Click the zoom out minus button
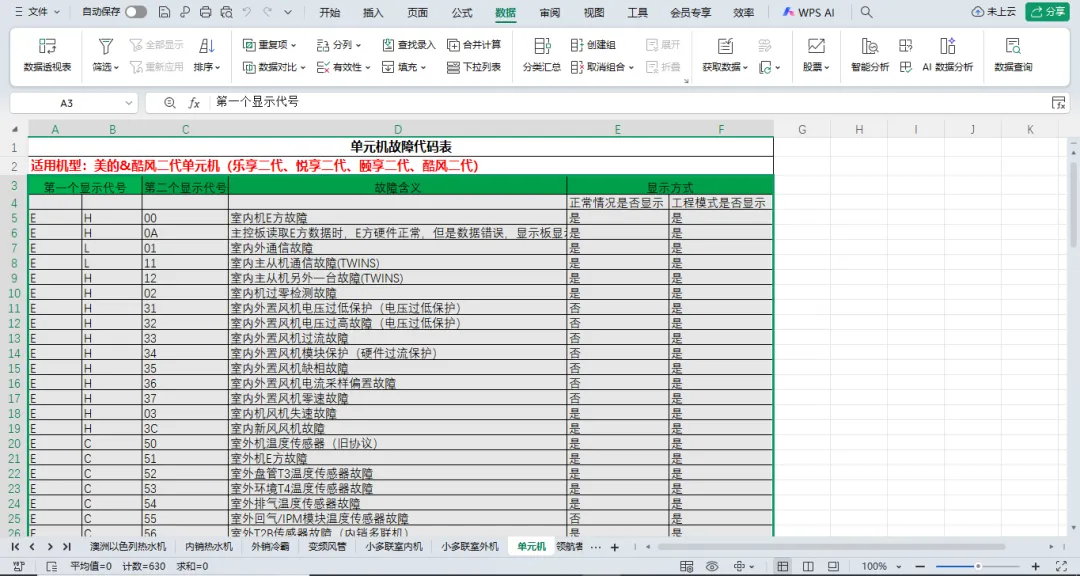This screenshot has height=576, width=1080. [921, 566]
